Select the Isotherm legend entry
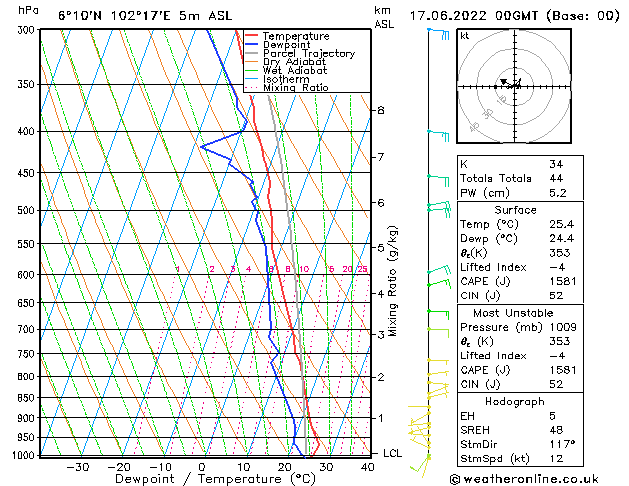Screen dimensions: 629x486 click(x=286, y=79)
